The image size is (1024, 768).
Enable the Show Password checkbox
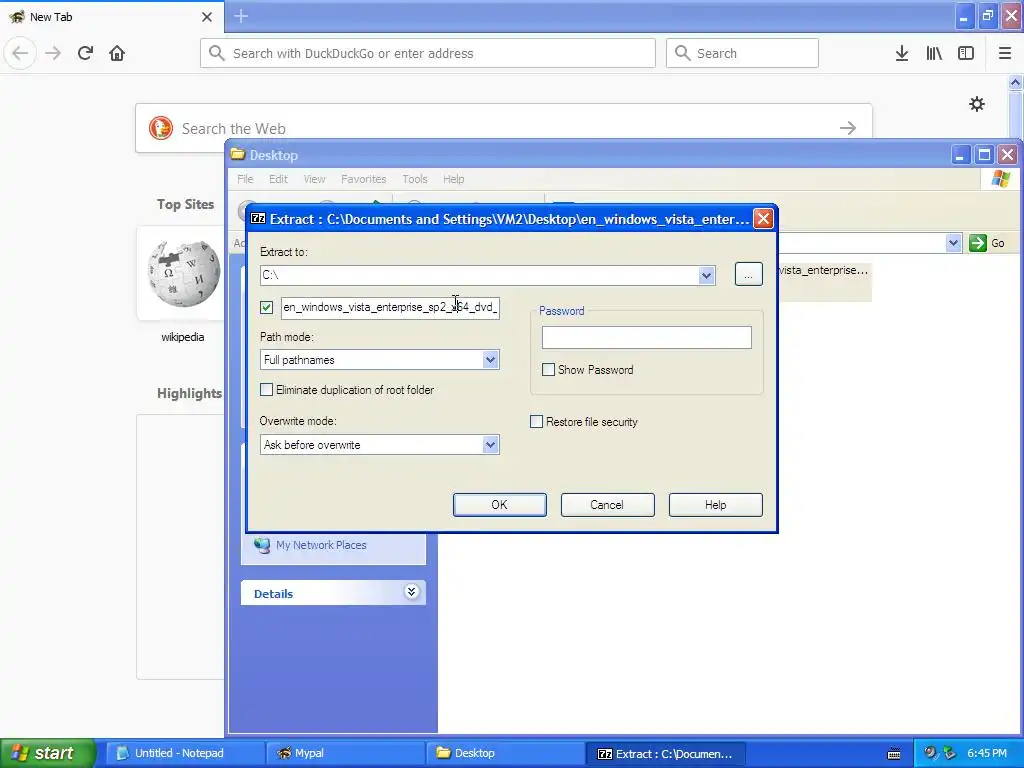549,370
